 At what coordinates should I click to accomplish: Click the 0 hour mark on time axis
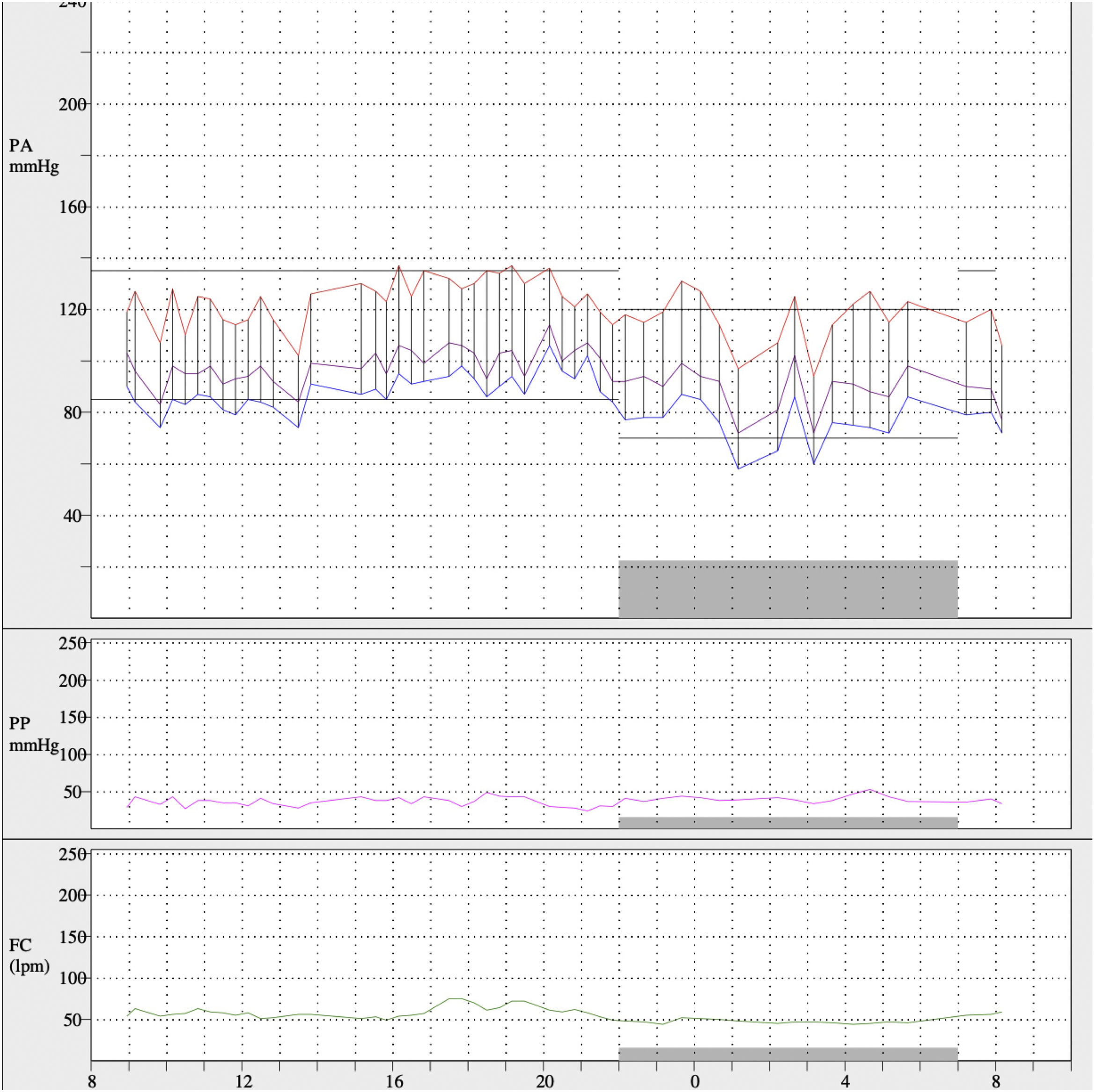[x=694, y=1082]
